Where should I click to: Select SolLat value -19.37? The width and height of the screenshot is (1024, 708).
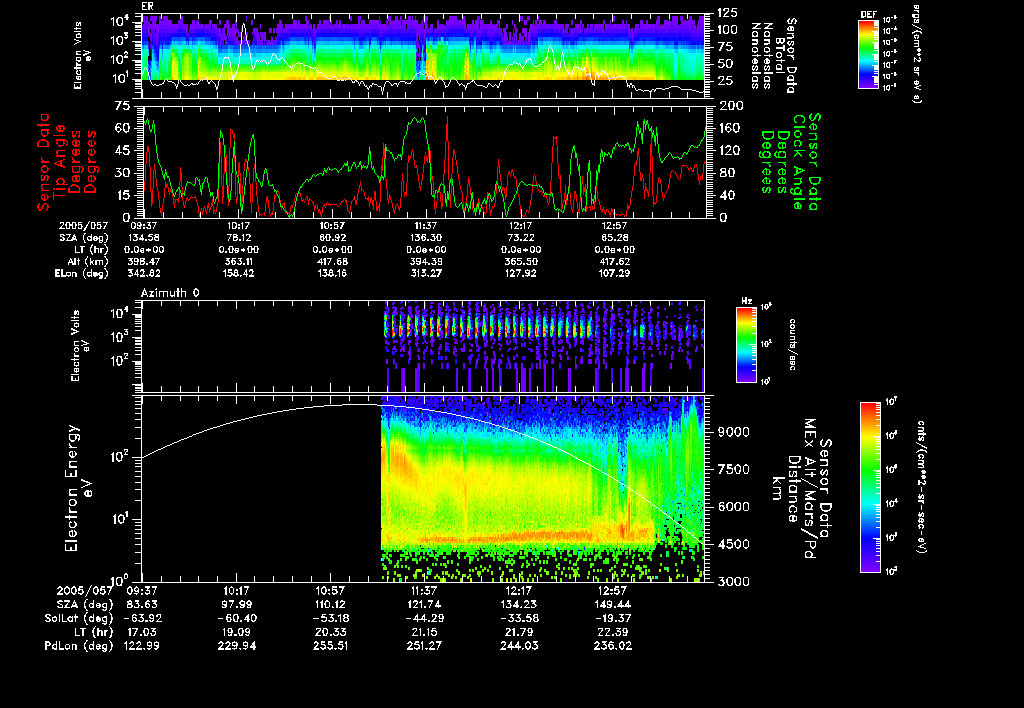pos(613,619)
